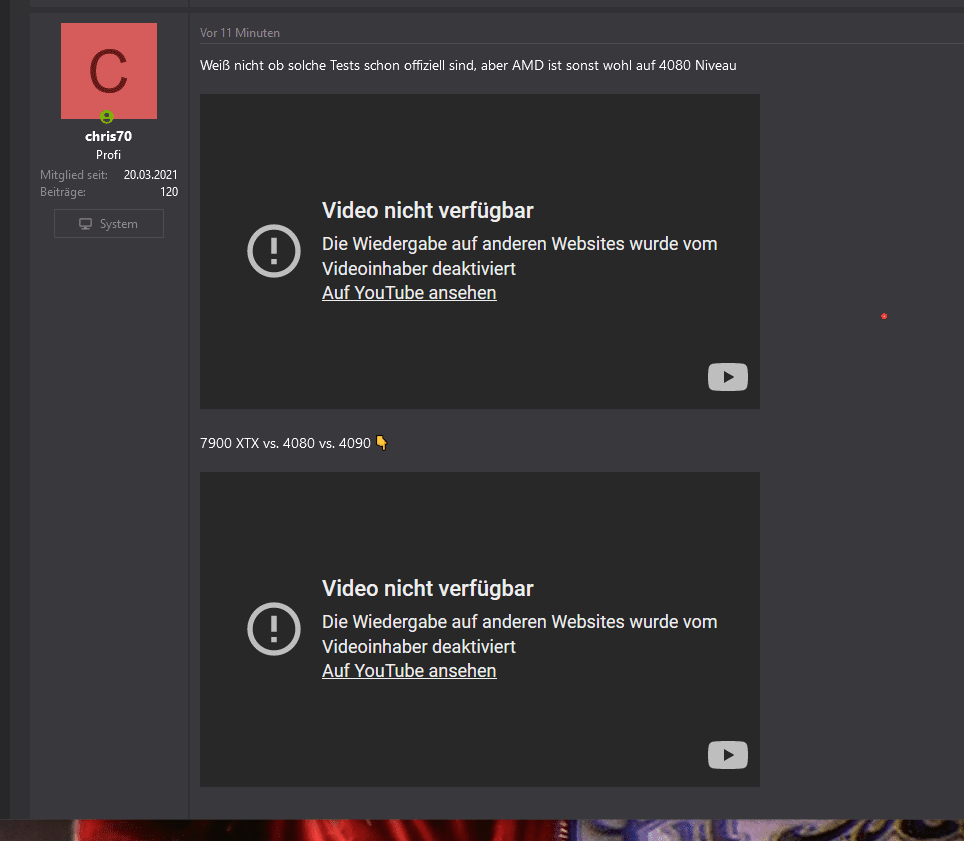The width and height of the screenshot is (964, 841).
Task: Click the 'Profi' user rank label
Action: tap(108, 155)
